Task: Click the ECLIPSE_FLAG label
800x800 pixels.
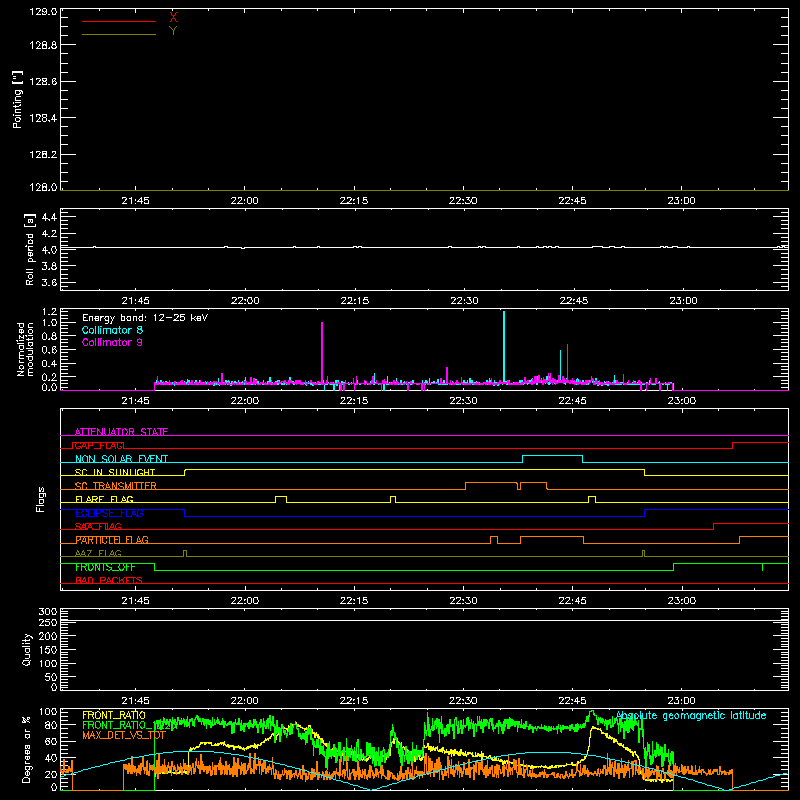Action: click(x=109, y=513)
